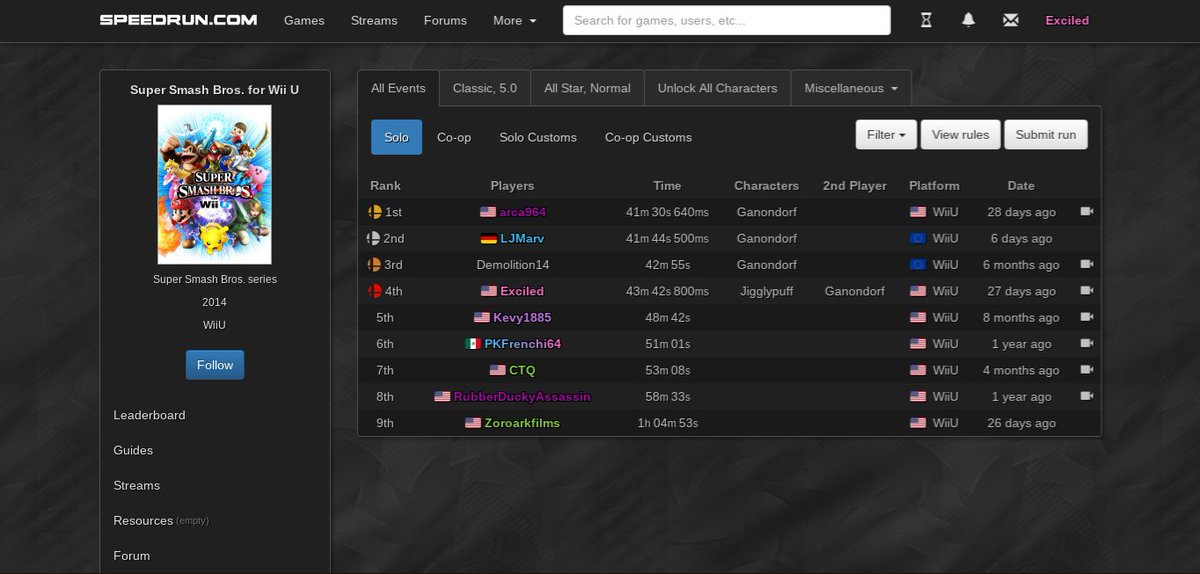Open the Guides sidebar link
The width and height of the screenshot is (1200, 574).
133,450
